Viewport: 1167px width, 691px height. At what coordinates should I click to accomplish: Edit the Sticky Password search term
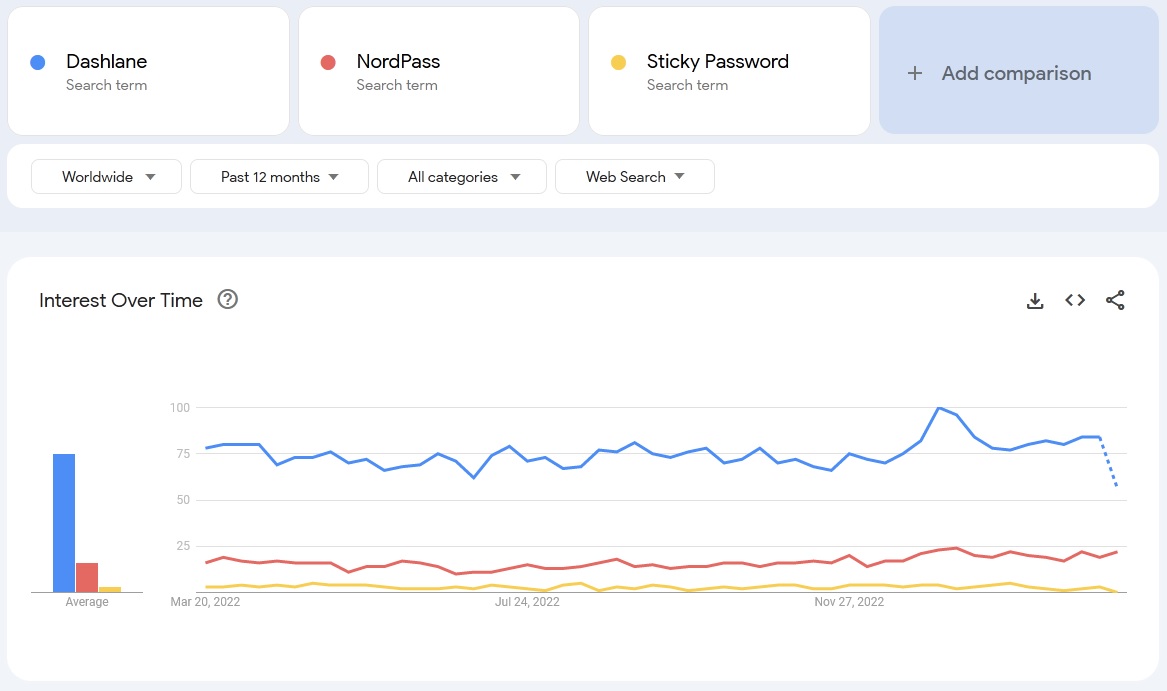point(717,62)
